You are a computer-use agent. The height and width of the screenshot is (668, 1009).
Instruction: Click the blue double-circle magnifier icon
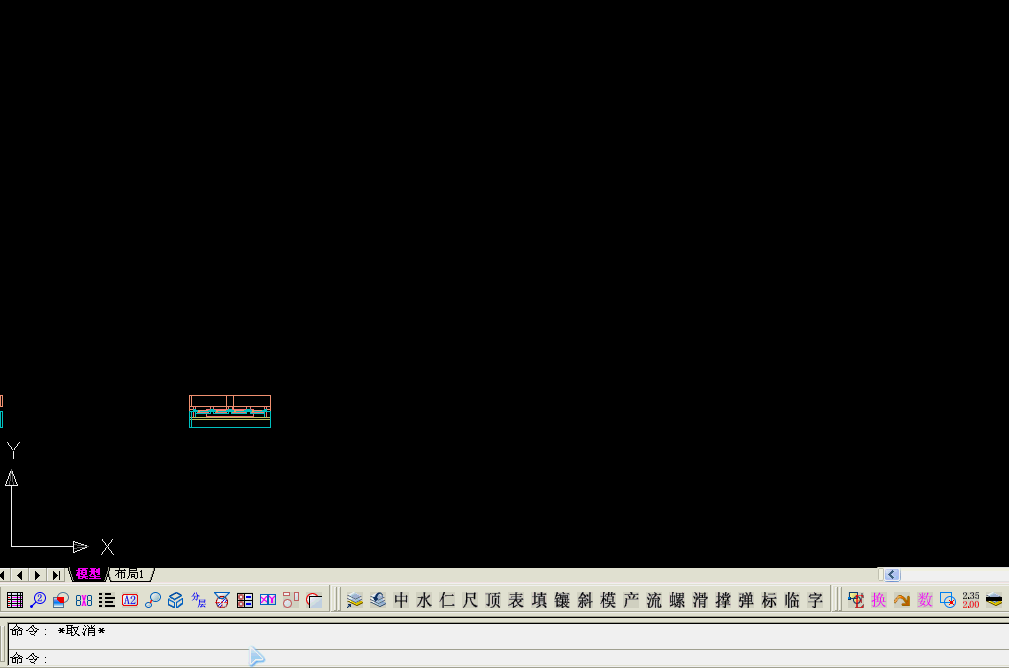pos(153,600)
